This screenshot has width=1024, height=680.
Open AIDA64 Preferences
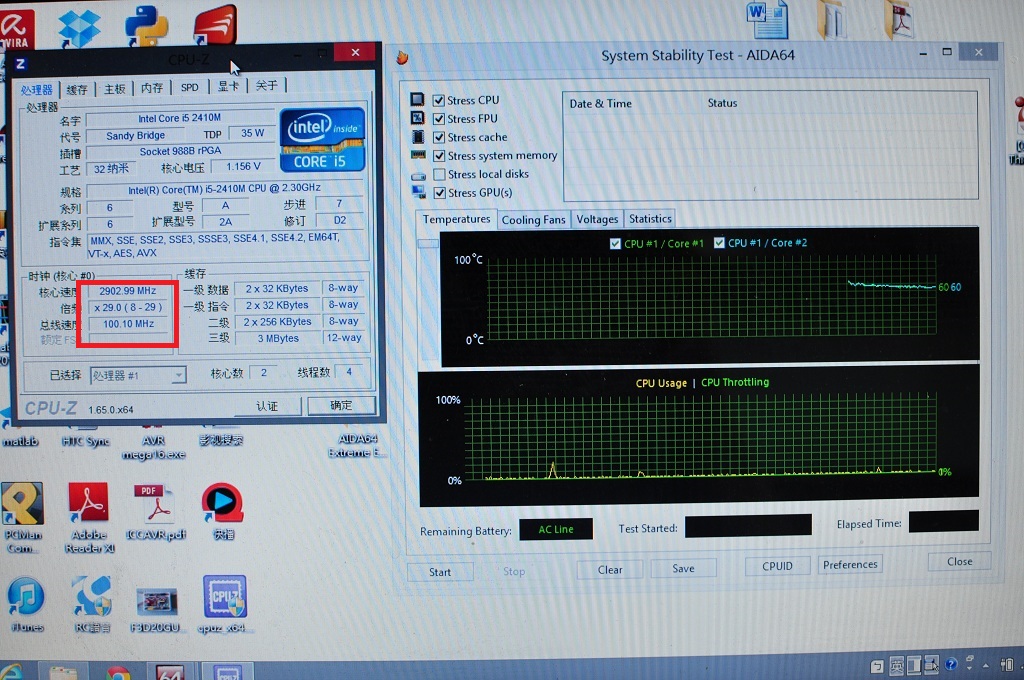[850, 564]
